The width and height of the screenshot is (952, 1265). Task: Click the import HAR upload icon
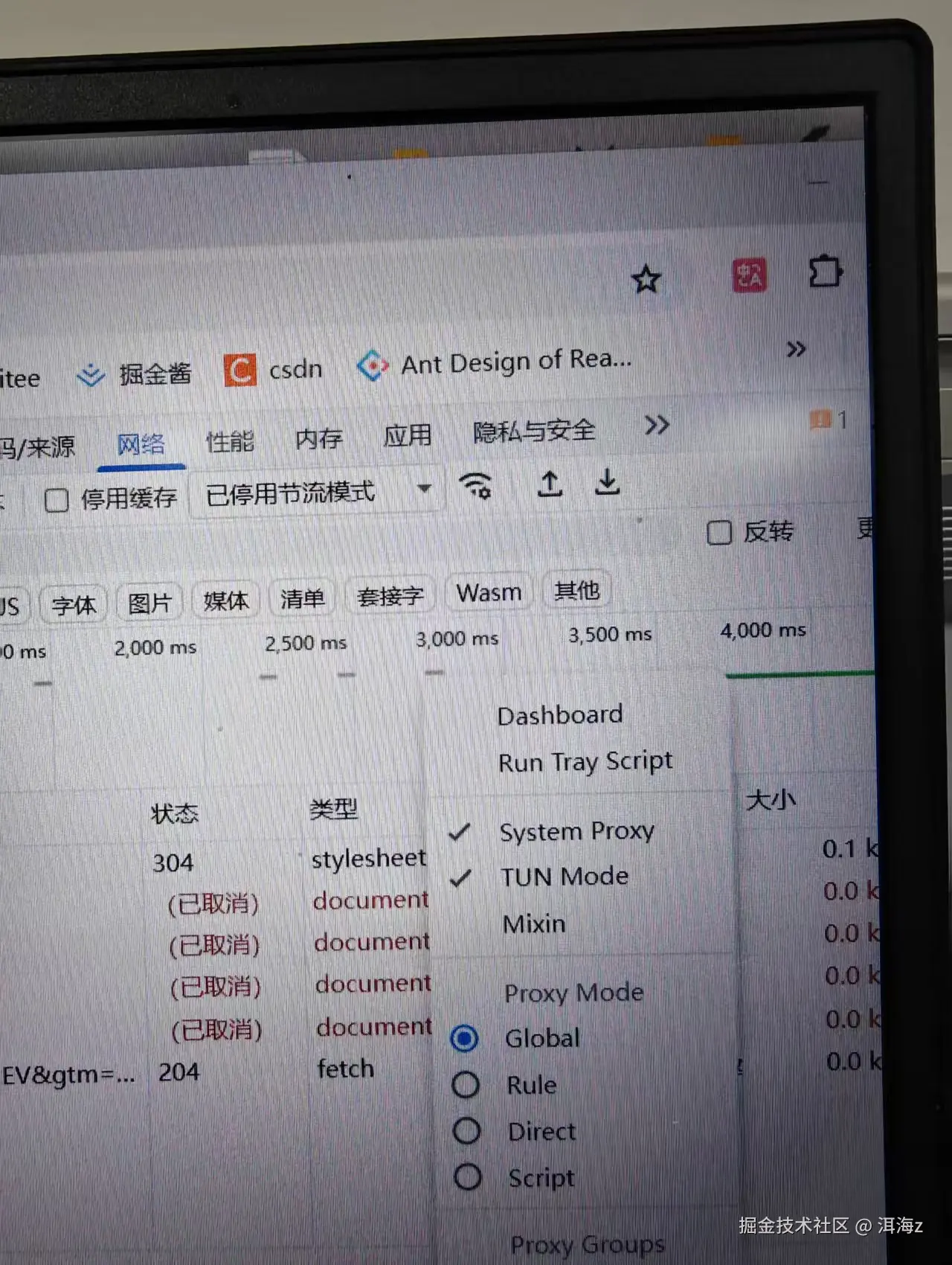click(x=550, y=484)
